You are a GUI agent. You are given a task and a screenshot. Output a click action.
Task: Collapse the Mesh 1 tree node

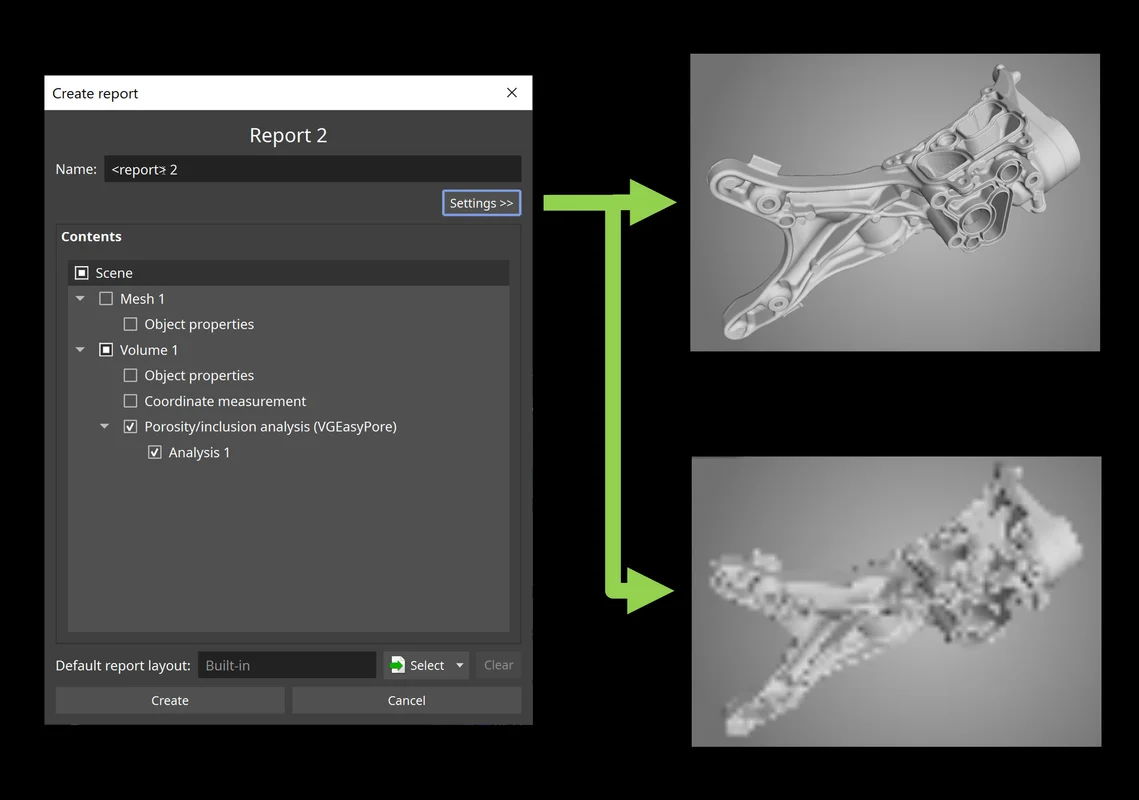(81, 299)
